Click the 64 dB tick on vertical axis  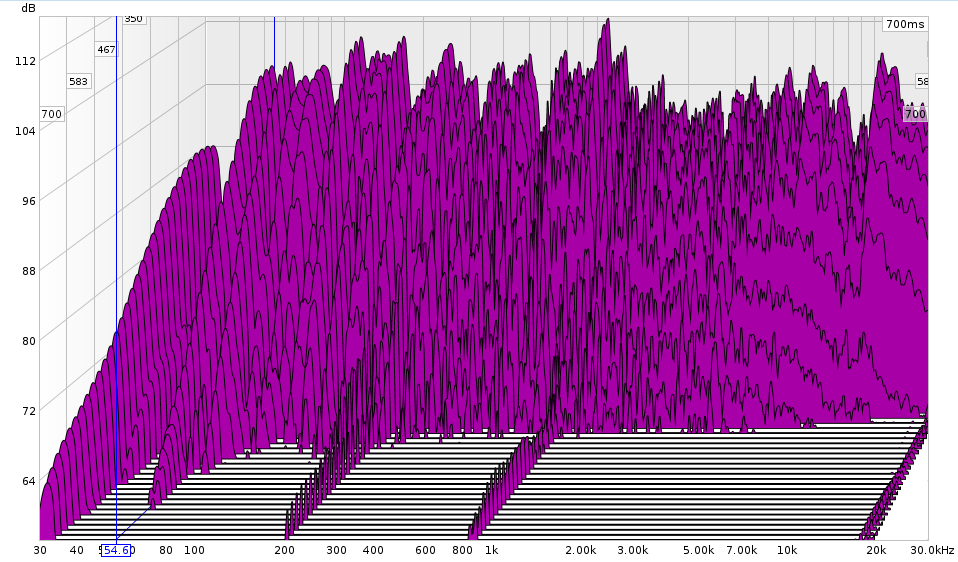28,481
